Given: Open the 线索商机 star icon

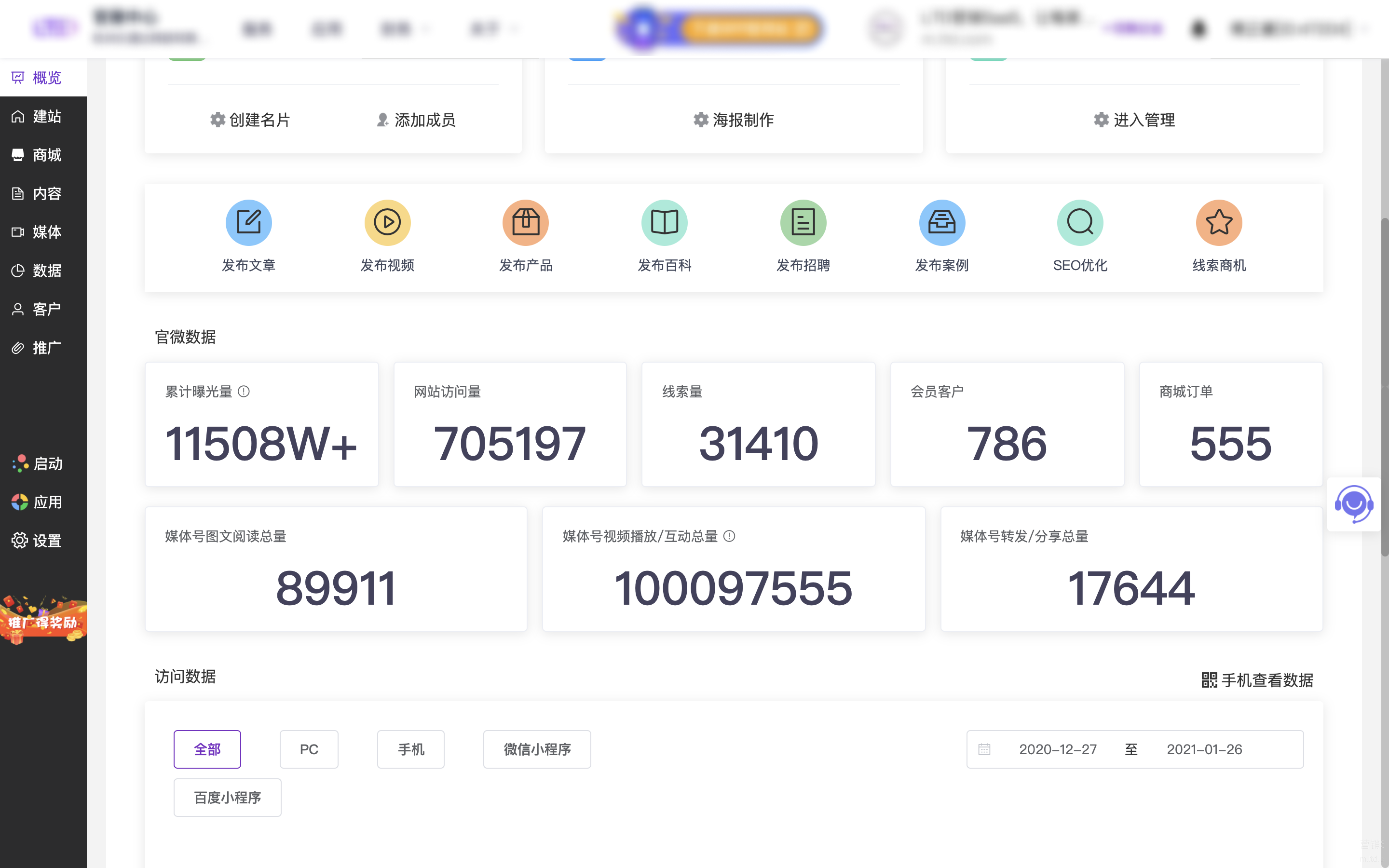Looking at the screenshot, I should (1219, 222).
